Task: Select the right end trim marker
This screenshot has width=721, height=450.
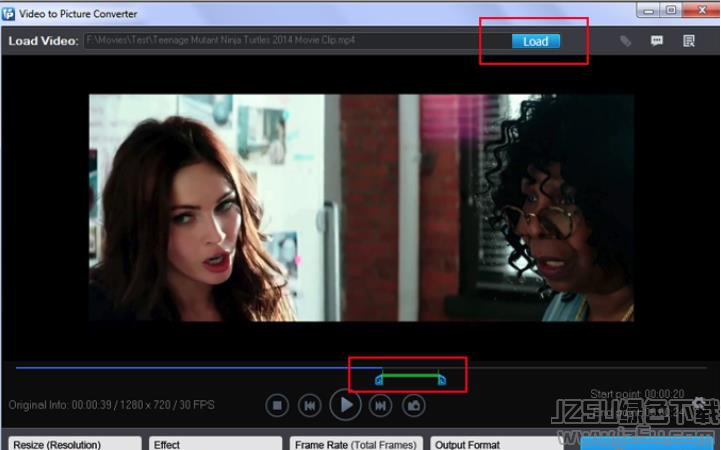Action: [441, 380]
